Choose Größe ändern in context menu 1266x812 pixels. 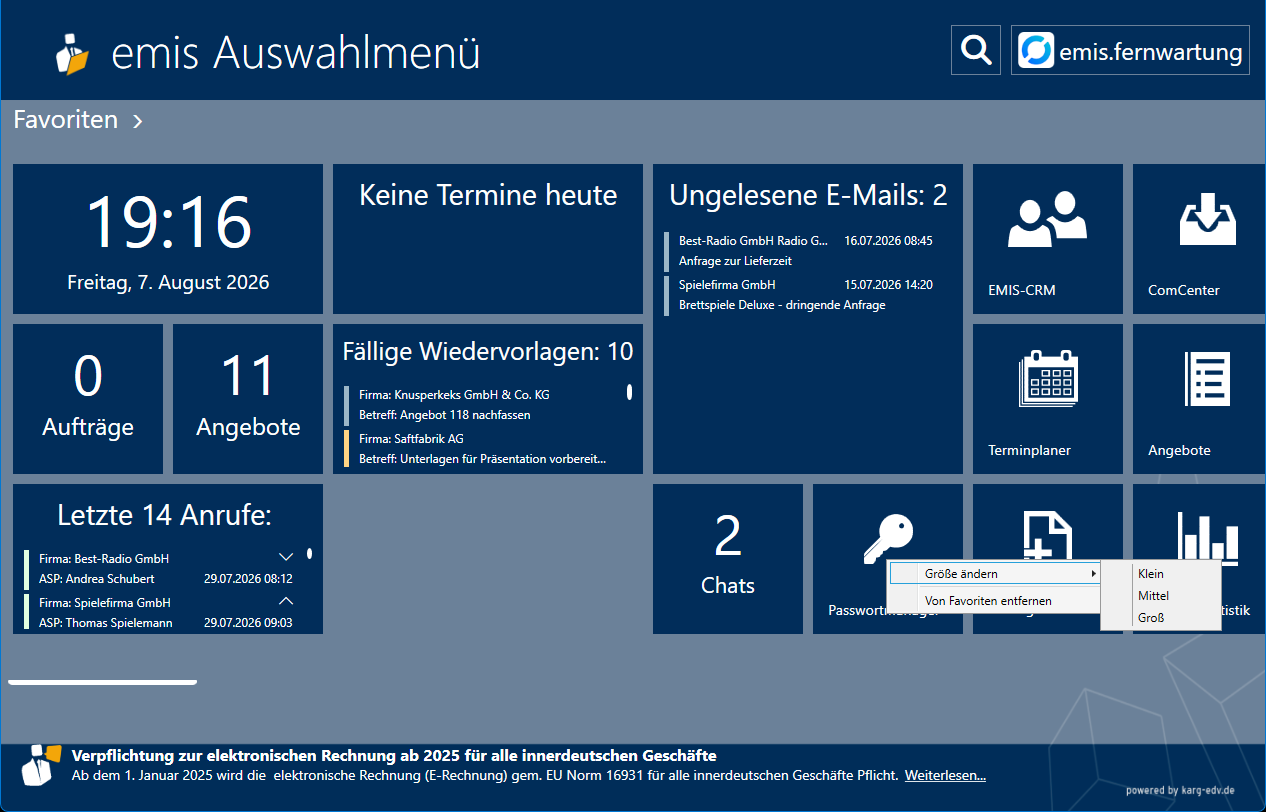click(994, 574)
